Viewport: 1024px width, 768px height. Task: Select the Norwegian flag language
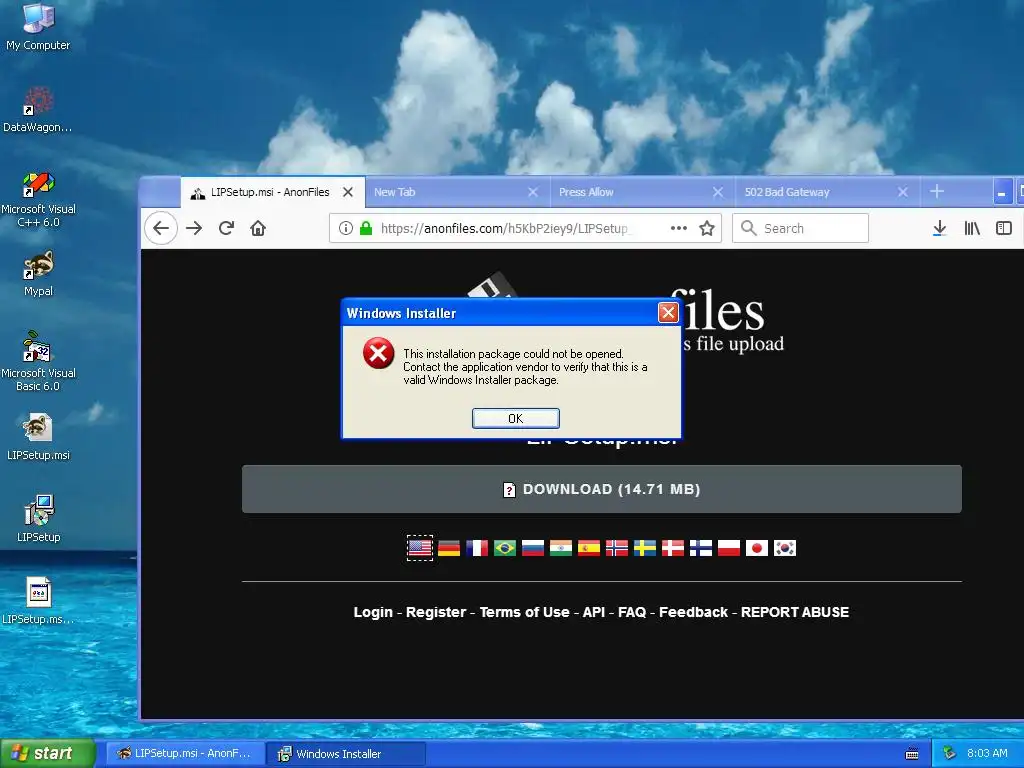tap(617, 548)
